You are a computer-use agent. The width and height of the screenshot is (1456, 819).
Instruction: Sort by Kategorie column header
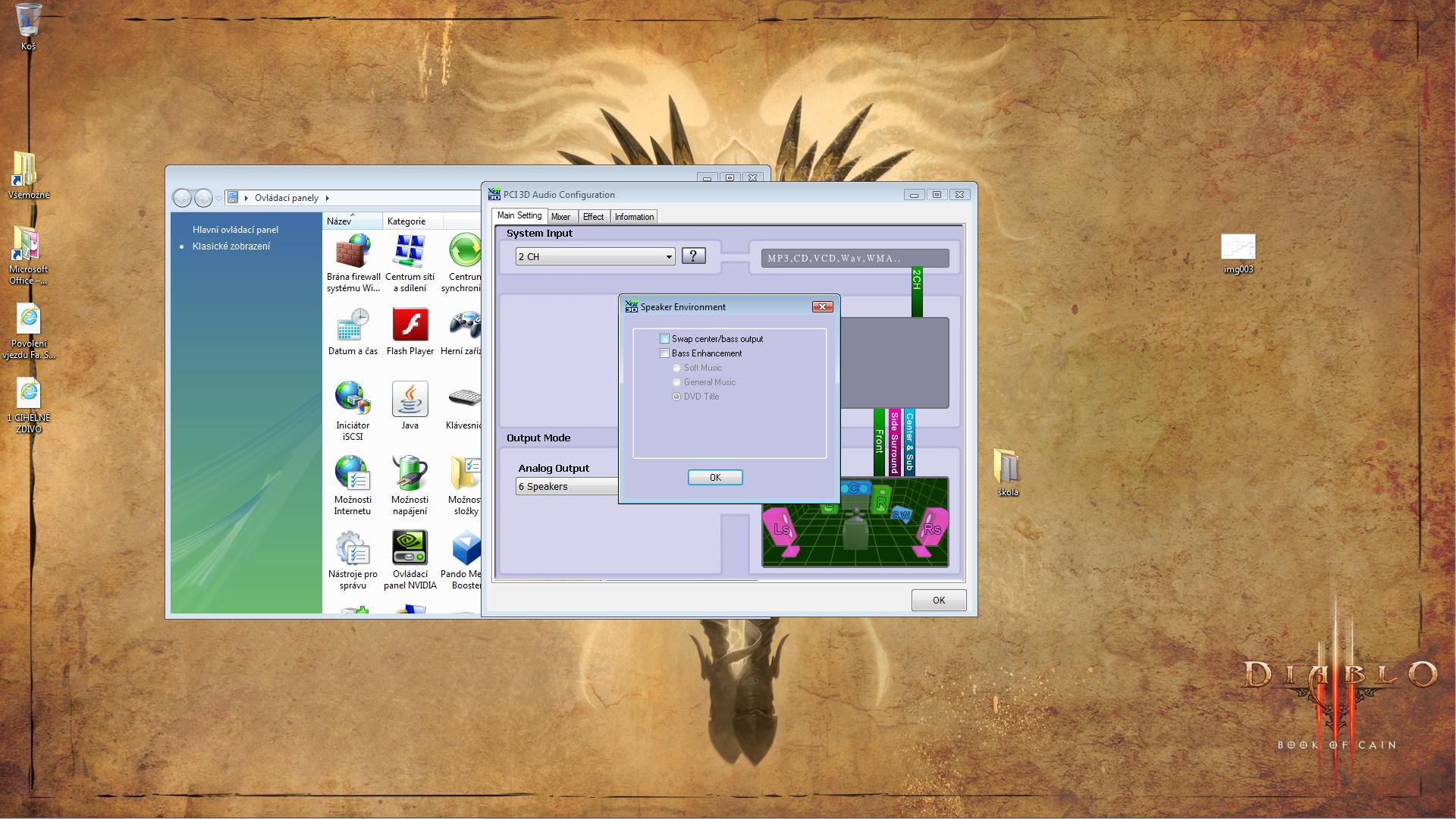[x=406, y=221]
